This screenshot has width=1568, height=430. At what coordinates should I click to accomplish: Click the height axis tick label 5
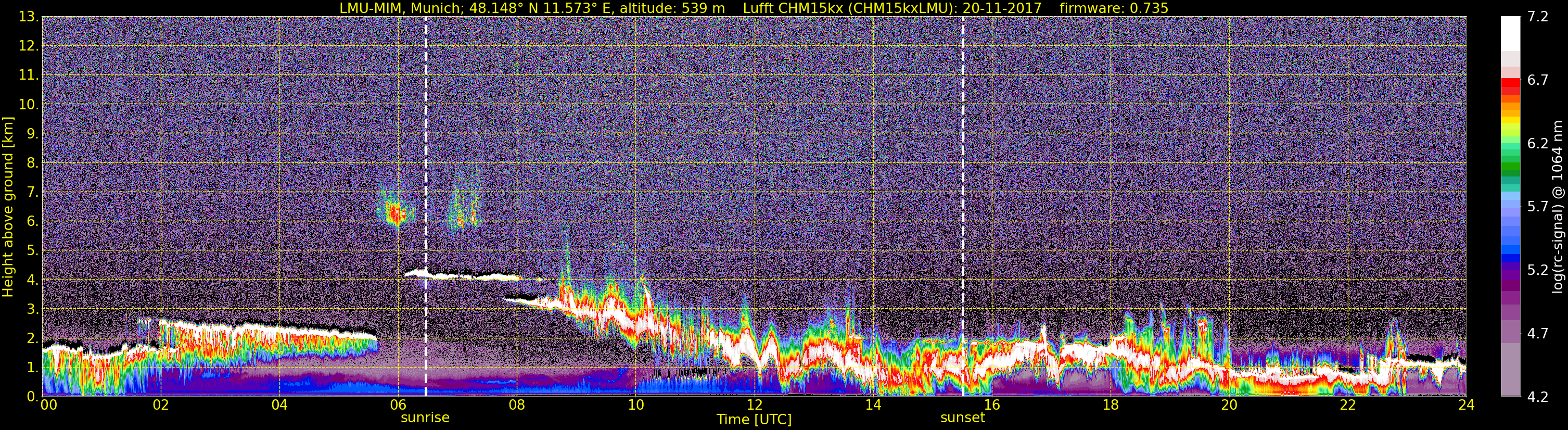tap(32, 251)
